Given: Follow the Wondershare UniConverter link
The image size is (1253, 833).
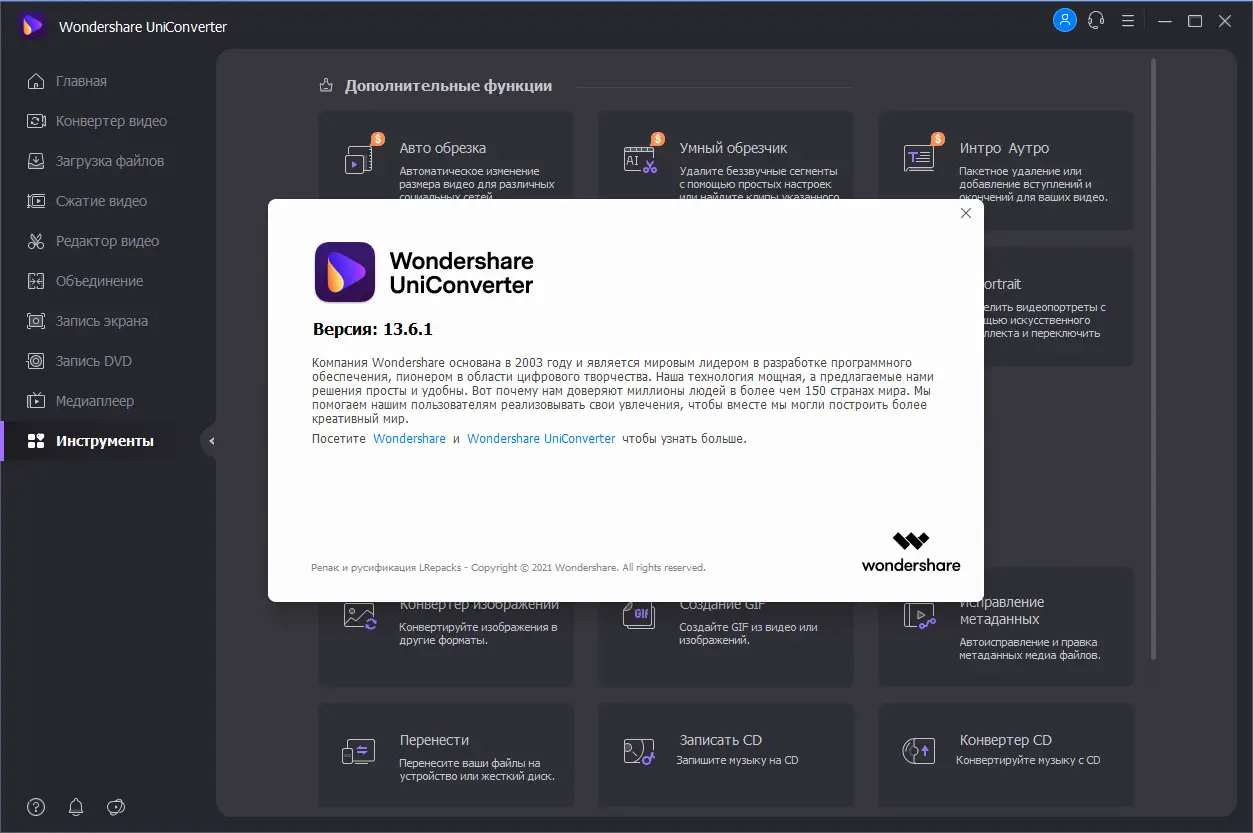Looking at the screenshot, I should click(541, 439).
